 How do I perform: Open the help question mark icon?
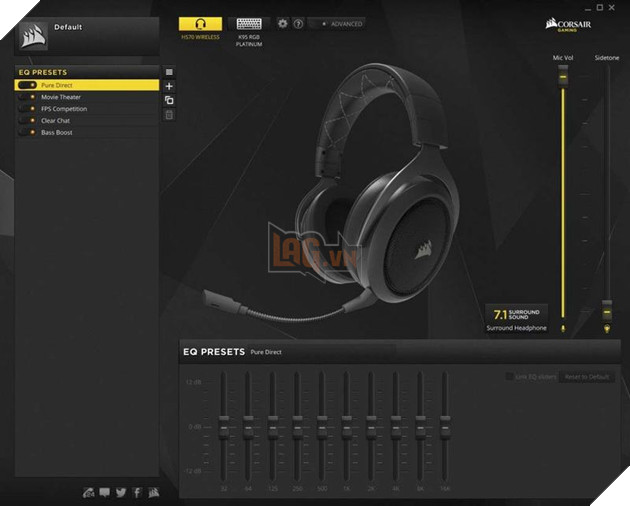point(298,24)
